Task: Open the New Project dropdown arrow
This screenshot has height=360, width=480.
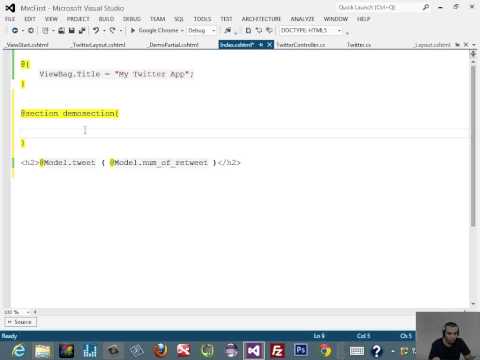Action: click(x=53, y=31)
